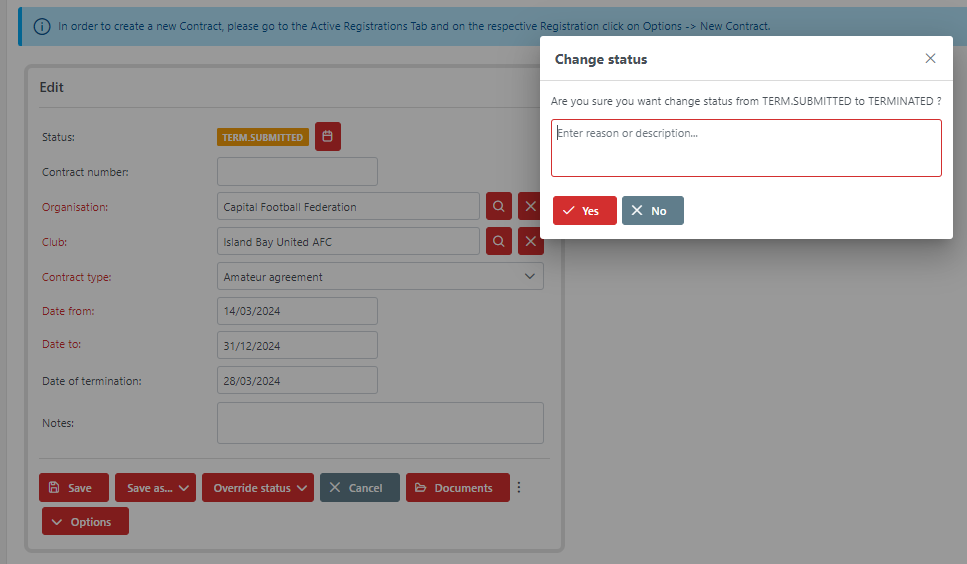Viewport: 967px width, 564px height.
Task: Open the Save as... dropdown
Action: point(155,488)
